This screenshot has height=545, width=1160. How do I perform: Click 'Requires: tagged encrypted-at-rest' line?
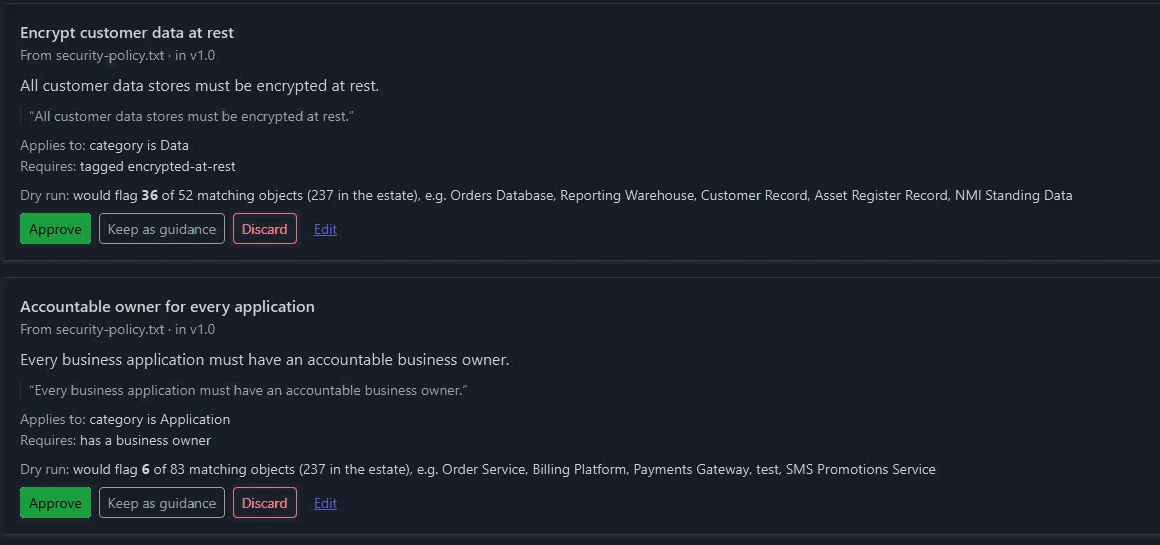(127, 166)
